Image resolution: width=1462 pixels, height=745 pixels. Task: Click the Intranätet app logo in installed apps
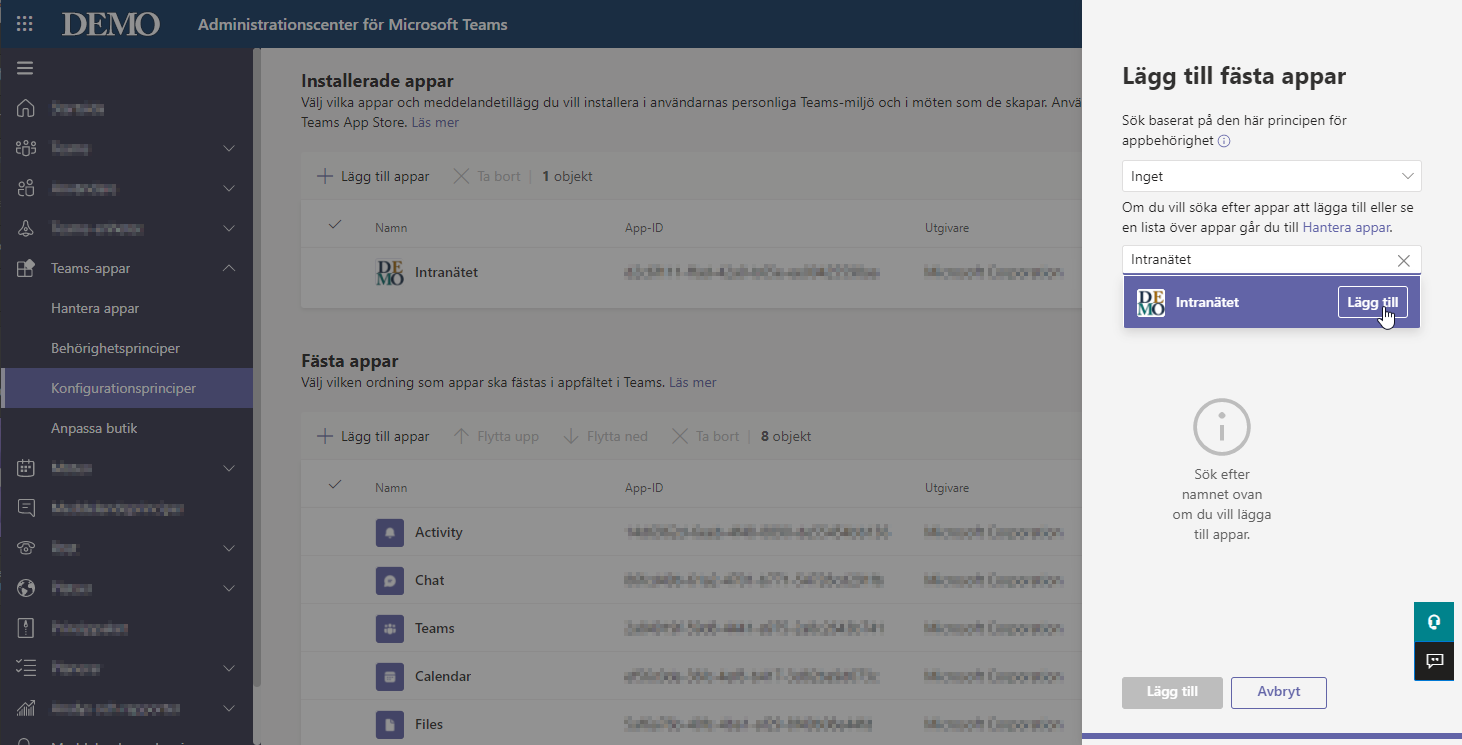tap(389, 272)
